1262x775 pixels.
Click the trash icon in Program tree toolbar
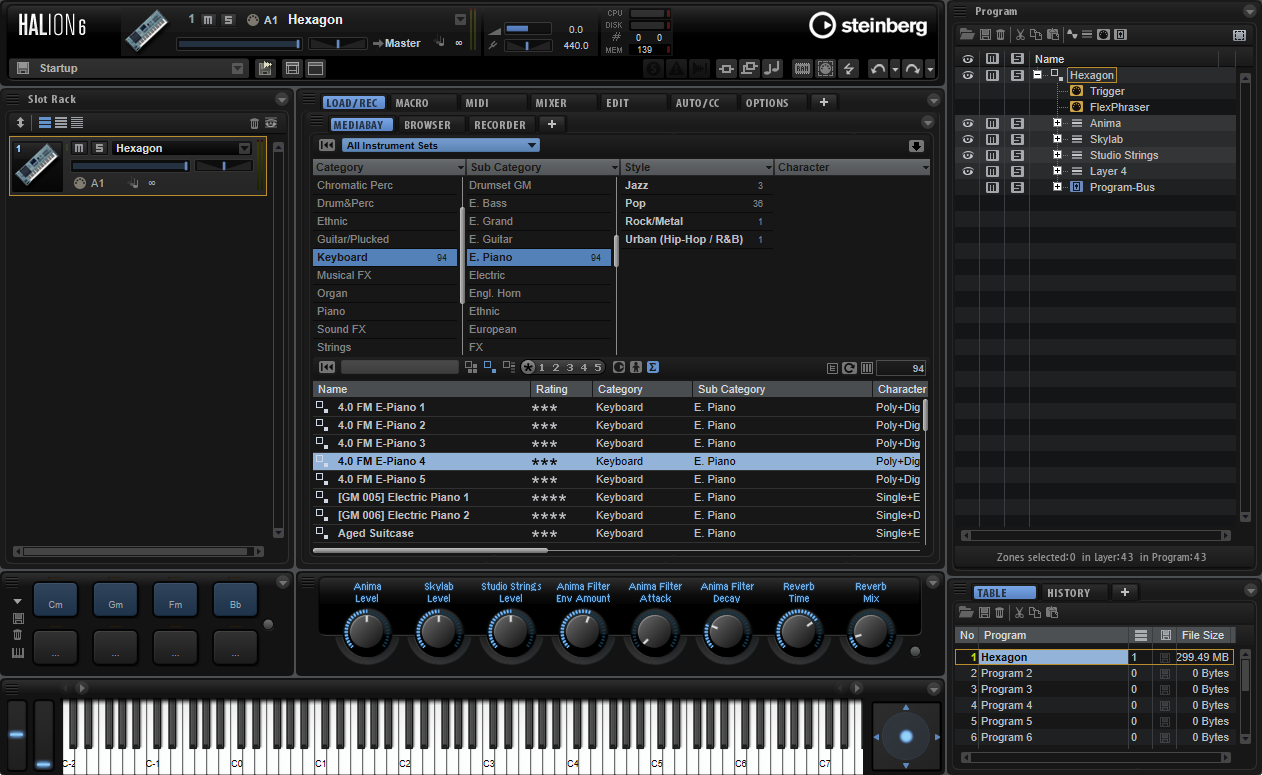pyautogui.click(x=999, y=35)
